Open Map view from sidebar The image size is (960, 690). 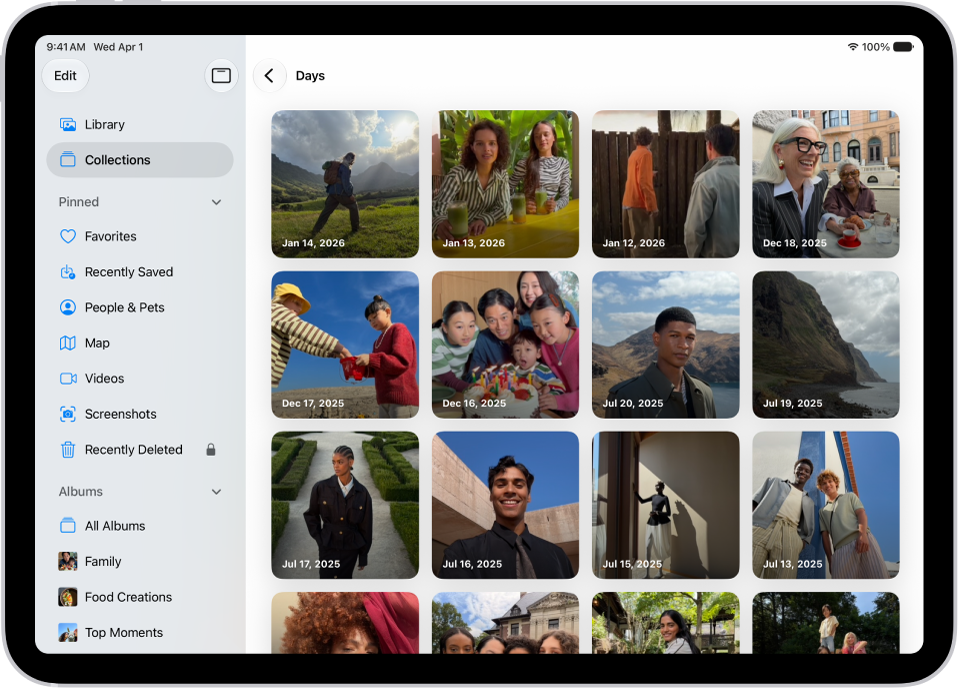coord(140,343)
